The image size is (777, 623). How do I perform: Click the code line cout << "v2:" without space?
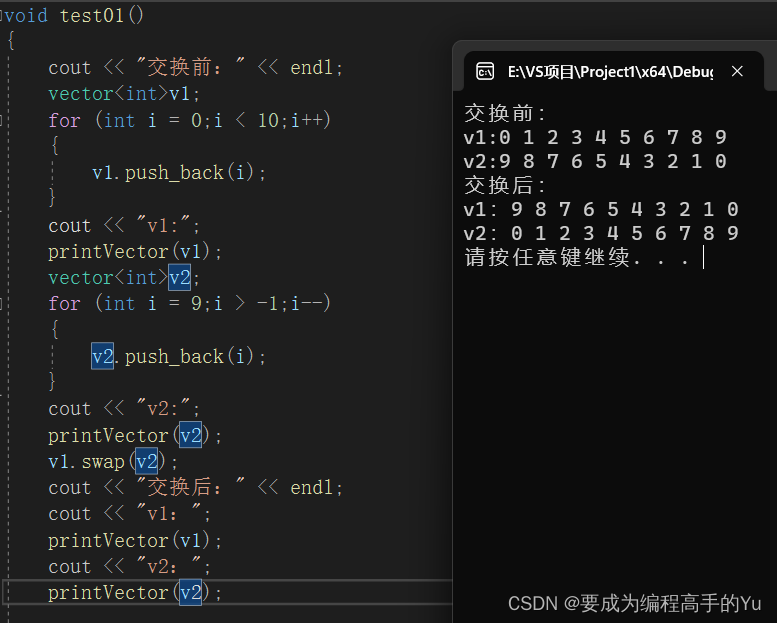[x=124, y=409]
